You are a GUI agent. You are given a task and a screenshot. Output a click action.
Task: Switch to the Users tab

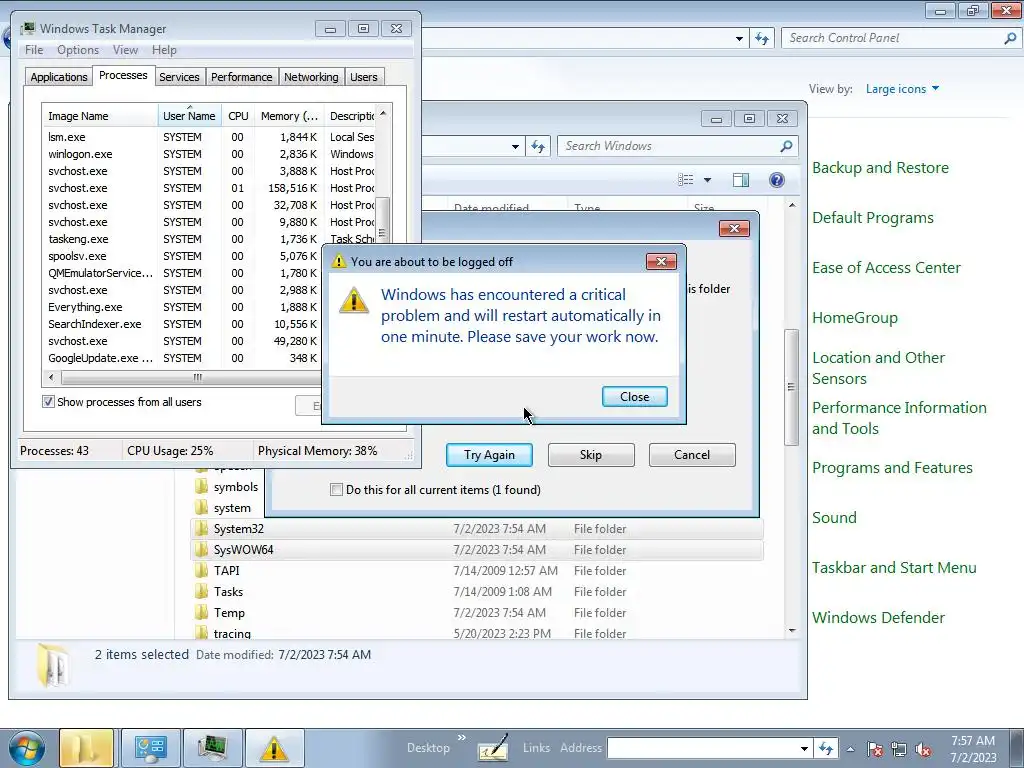pos(364,77)
